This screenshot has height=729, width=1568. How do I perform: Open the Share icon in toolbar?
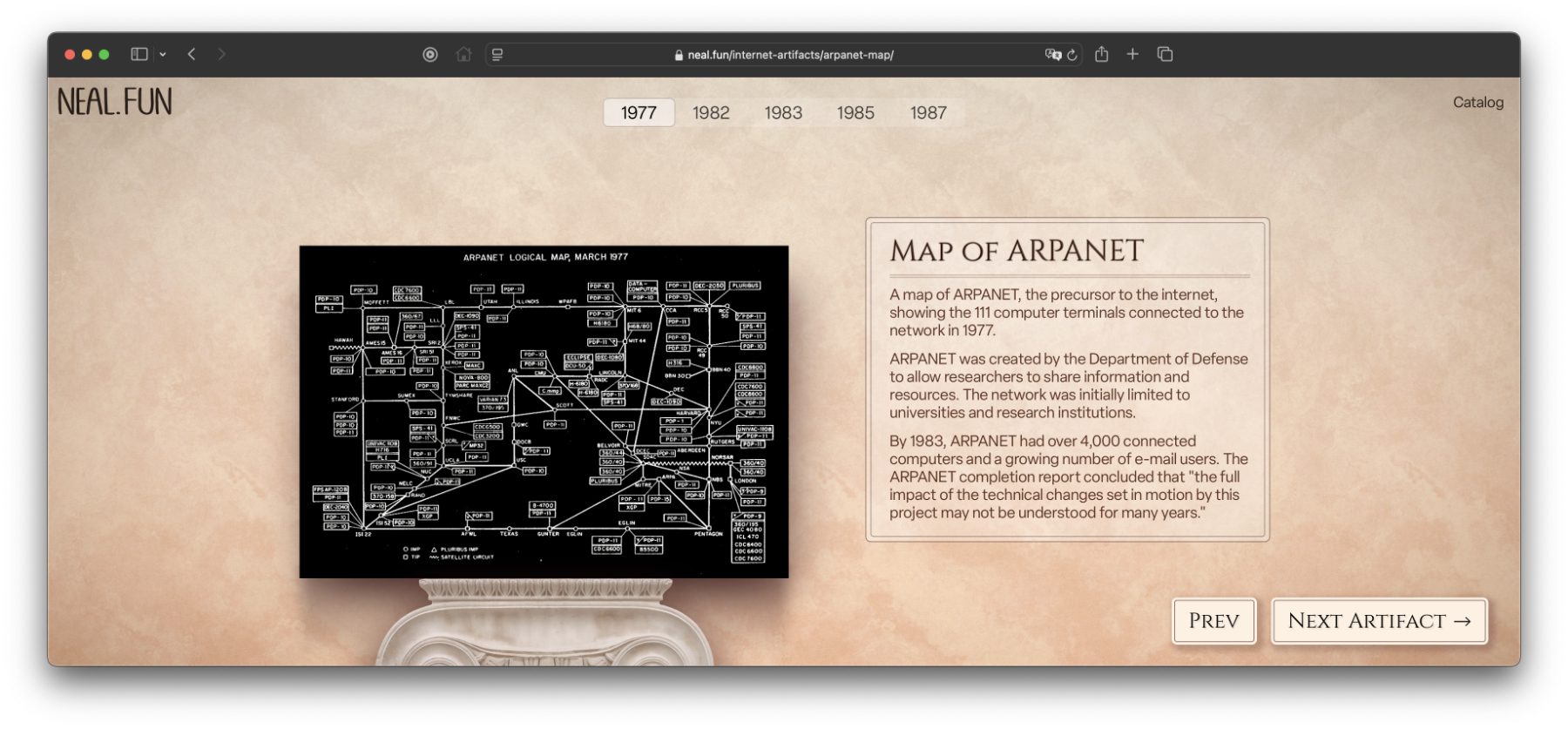(x=1101, y=54)
